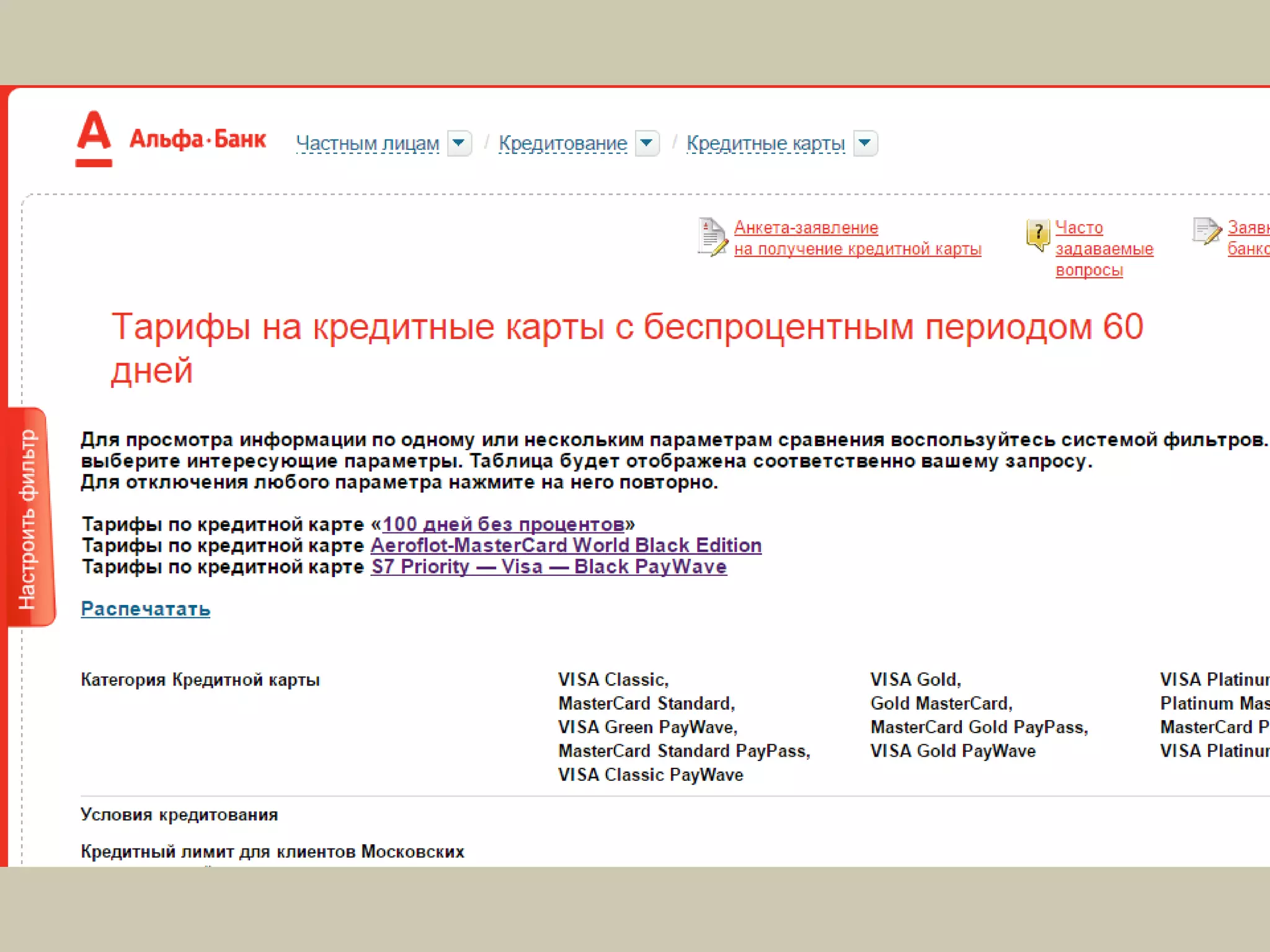Viewport: 1270px width, 952px height.
Task: Click the Альфа-Банк text logo
Action: coord(197,139)
